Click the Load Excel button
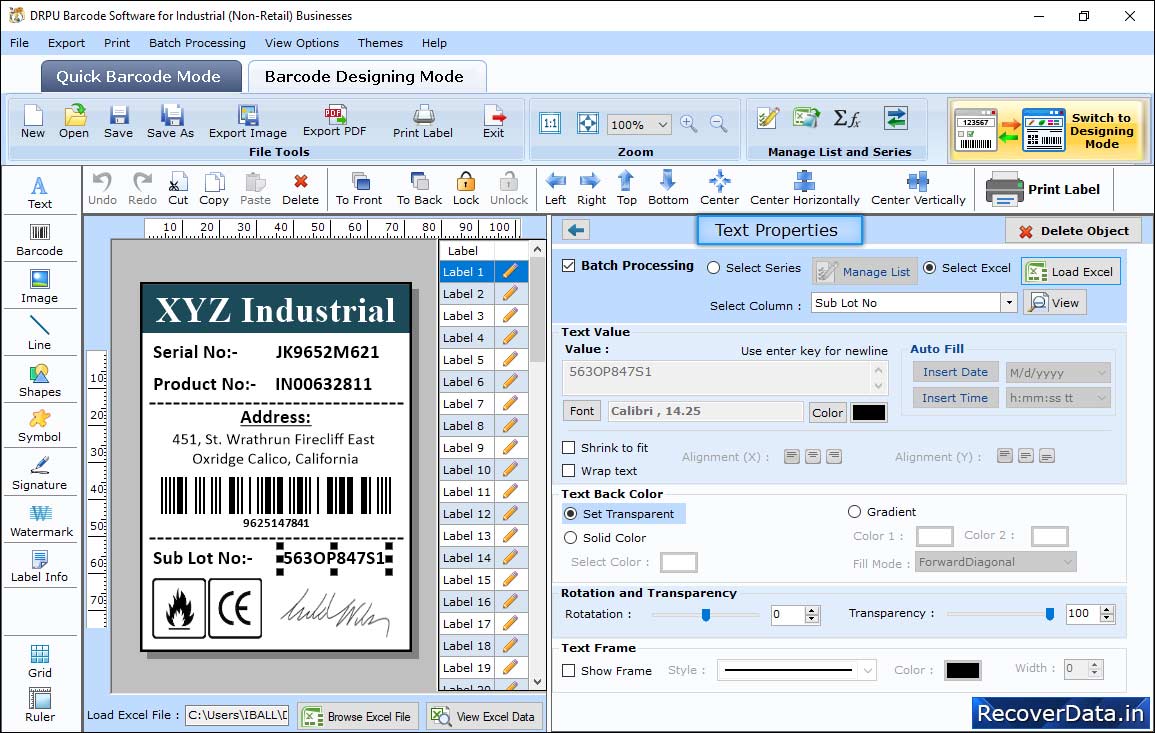1155x733 pixels. pos(1071,272)
